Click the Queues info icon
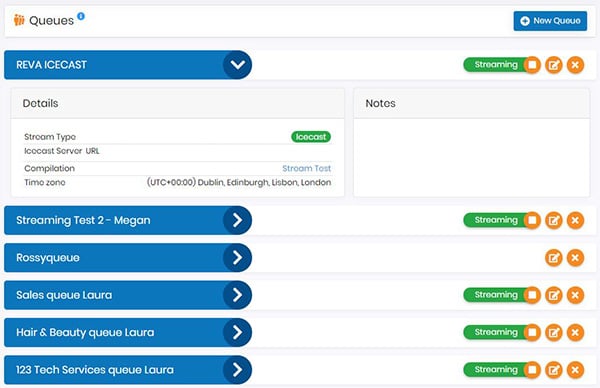 (81, 16)
